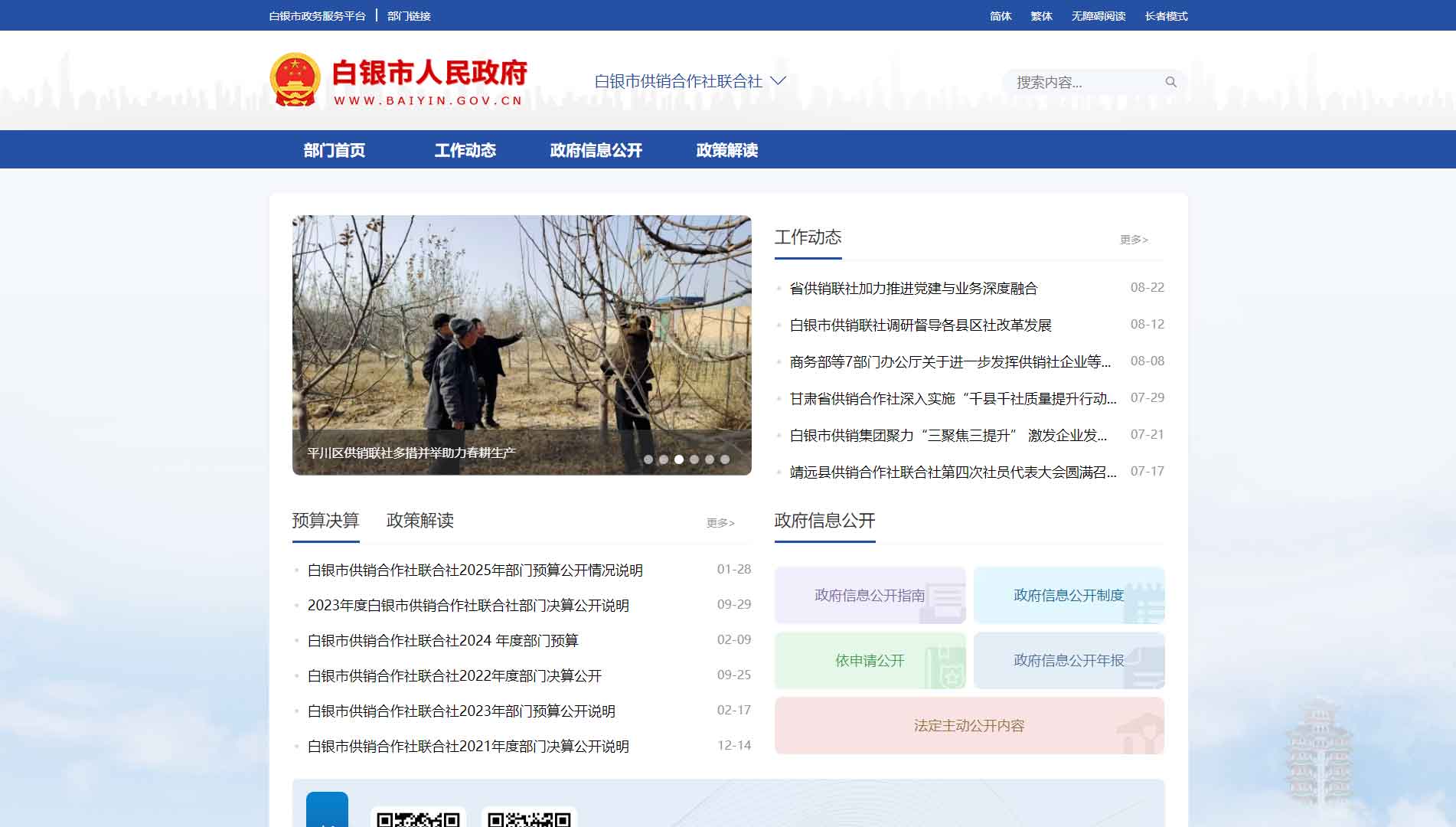Open 白银市供销合作社联合社2023年部门预算公开说明
1456x827 pixels.
click(461, 711)
